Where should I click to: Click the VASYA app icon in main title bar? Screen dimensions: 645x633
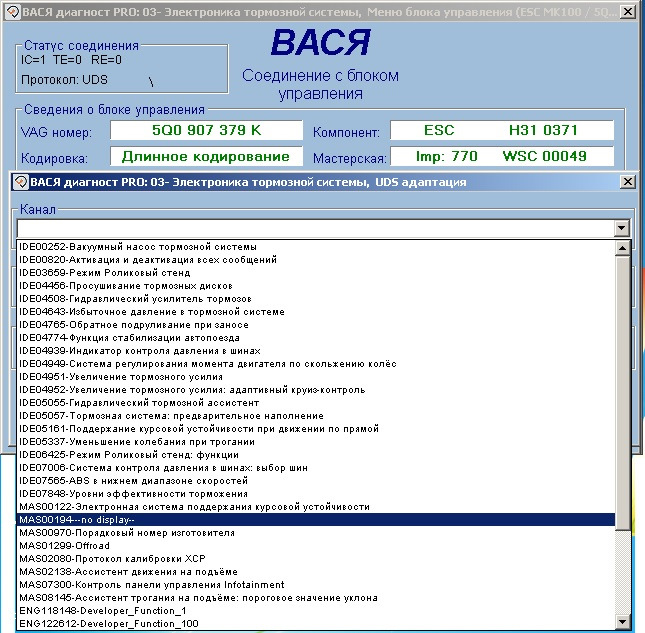(12, 12)
